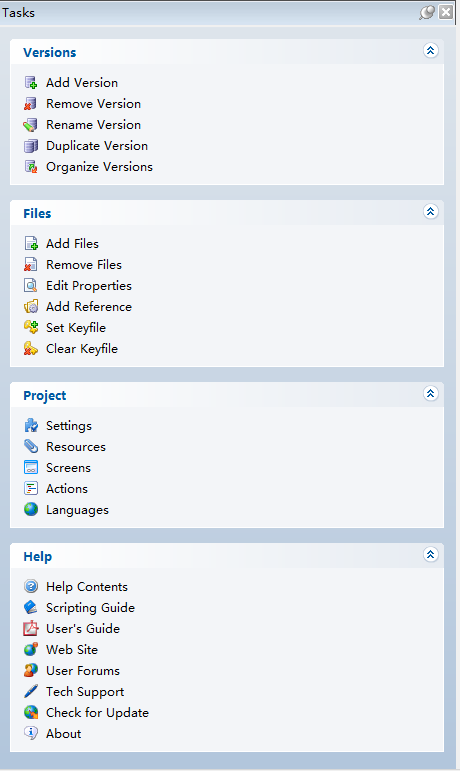Click the Add Files document icon
This screenshot has height=771, width=460.
tap(31, 243)
